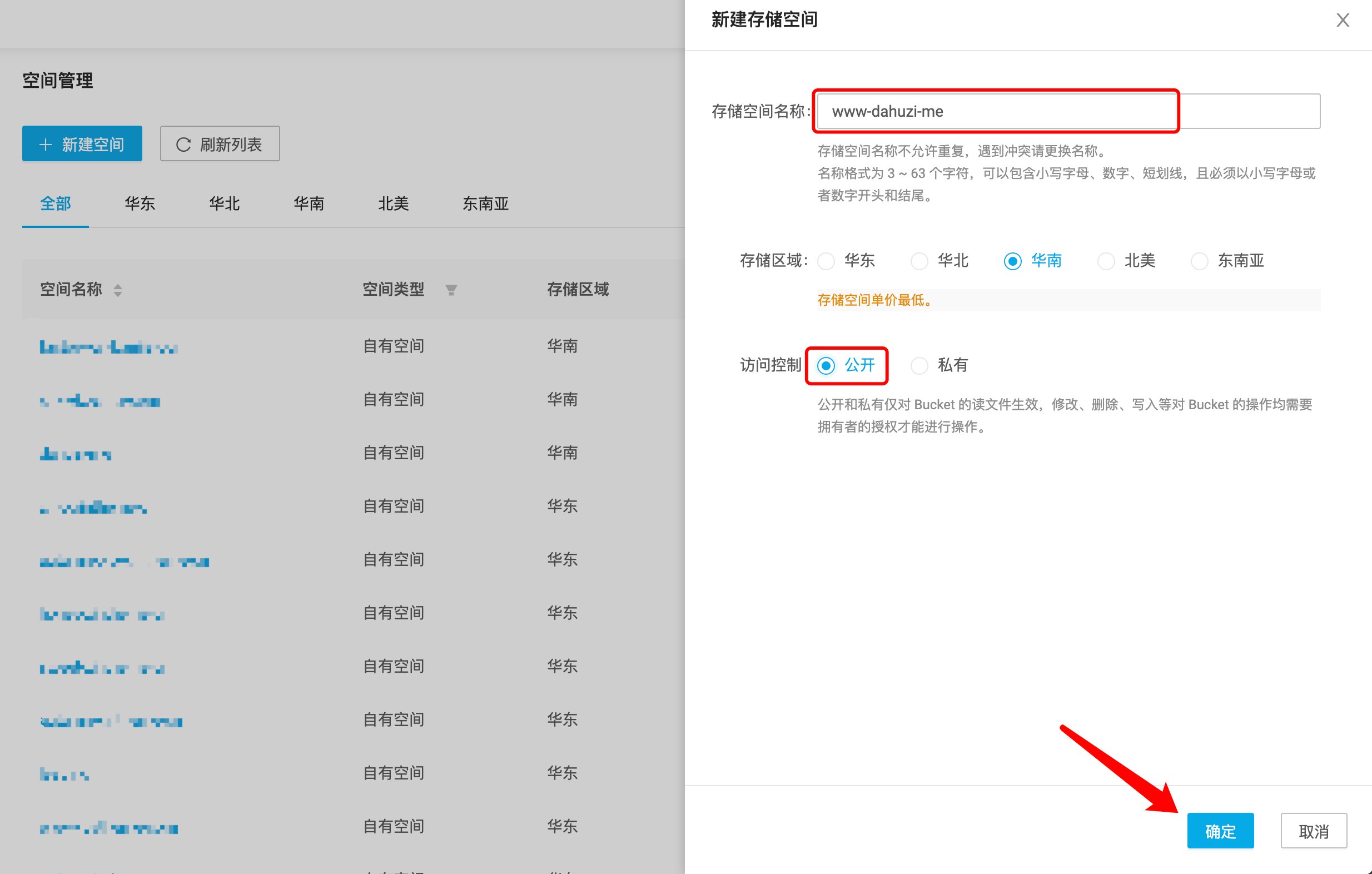Choose 北美 as storage region
Image resolution: width=1372 pixels, height=874 pixels.
point(1106,261)
